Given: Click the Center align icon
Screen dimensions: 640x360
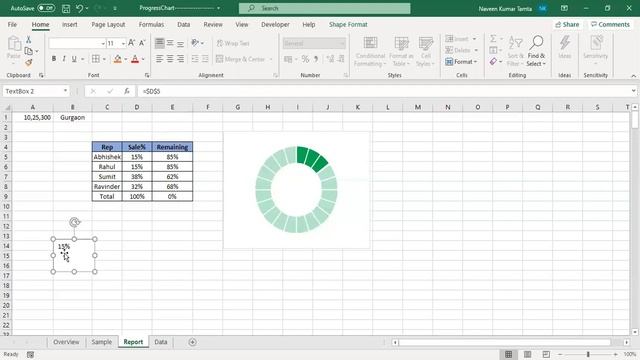Looking at the screenshot, I should pos(170,59).
